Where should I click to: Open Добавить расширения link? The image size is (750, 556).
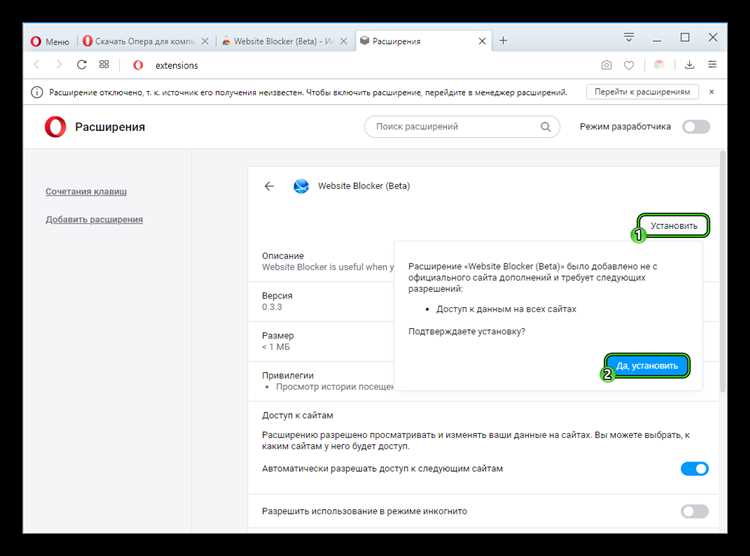pos(94,219)
